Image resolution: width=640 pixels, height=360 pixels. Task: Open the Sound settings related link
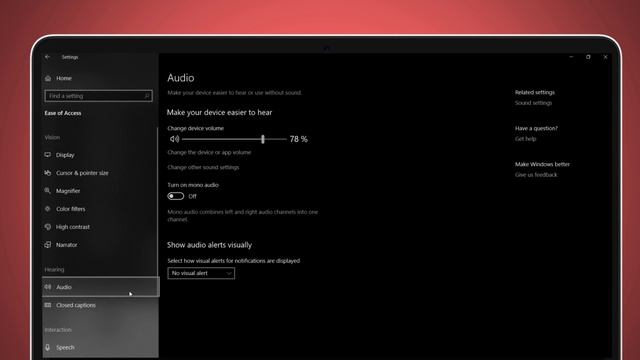point(533,103)
